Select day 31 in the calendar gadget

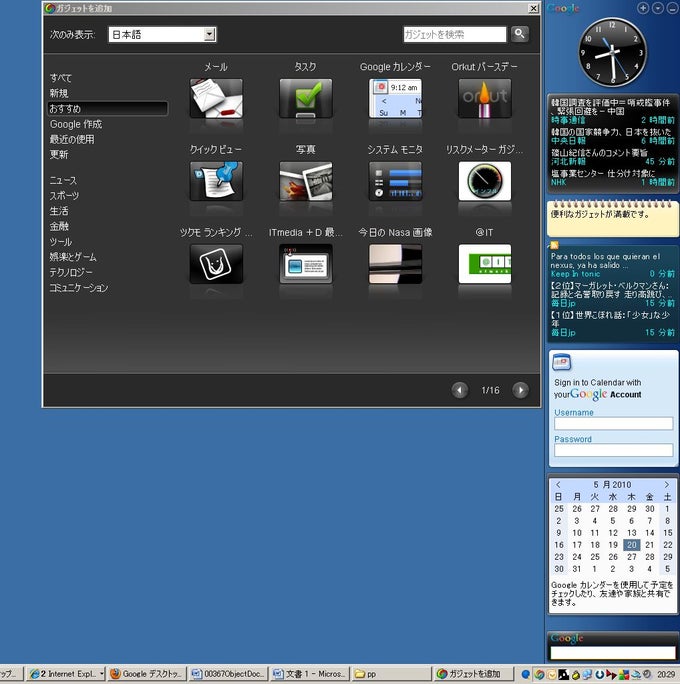(577, 569)
